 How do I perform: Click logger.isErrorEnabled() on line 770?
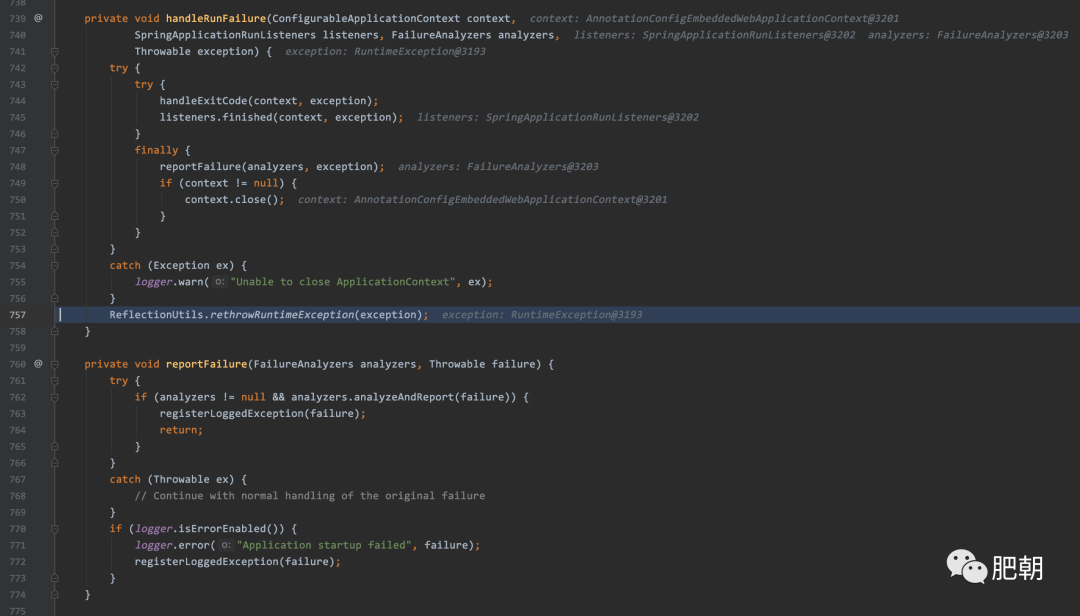(x=209, y=528)
